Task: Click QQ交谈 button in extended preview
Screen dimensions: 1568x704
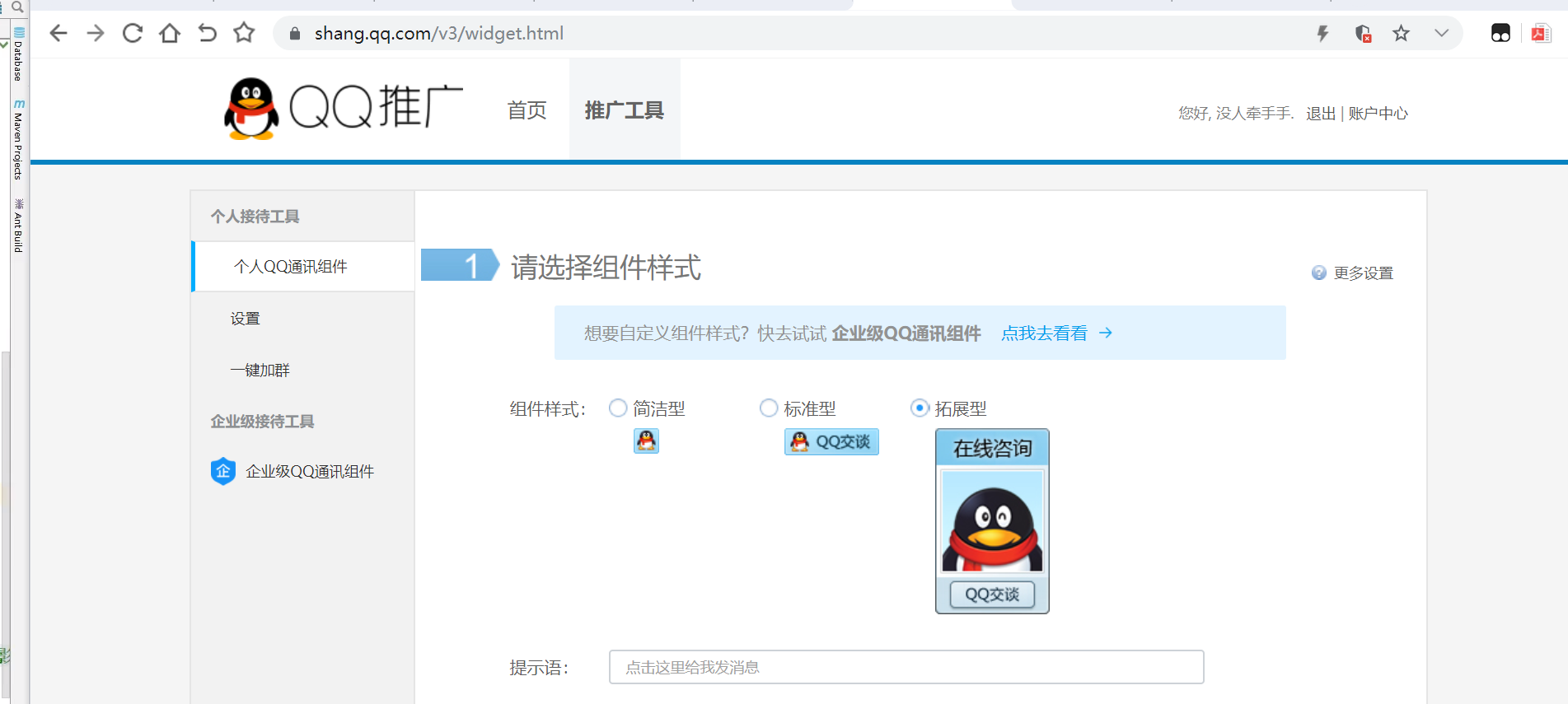Action: tap(992, 594)
